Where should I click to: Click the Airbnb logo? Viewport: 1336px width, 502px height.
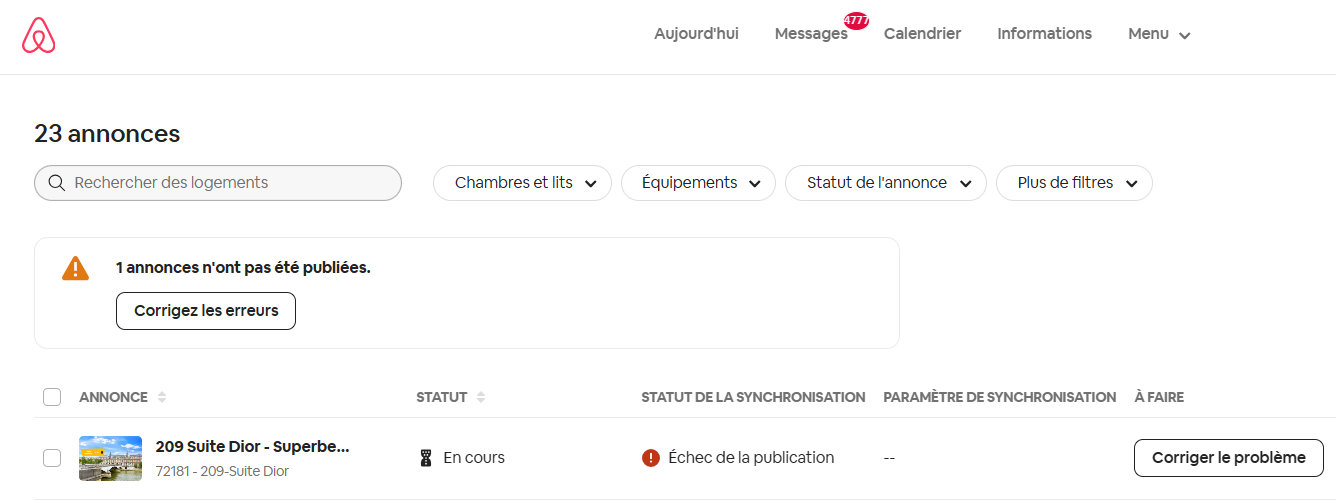coord(39,36)
